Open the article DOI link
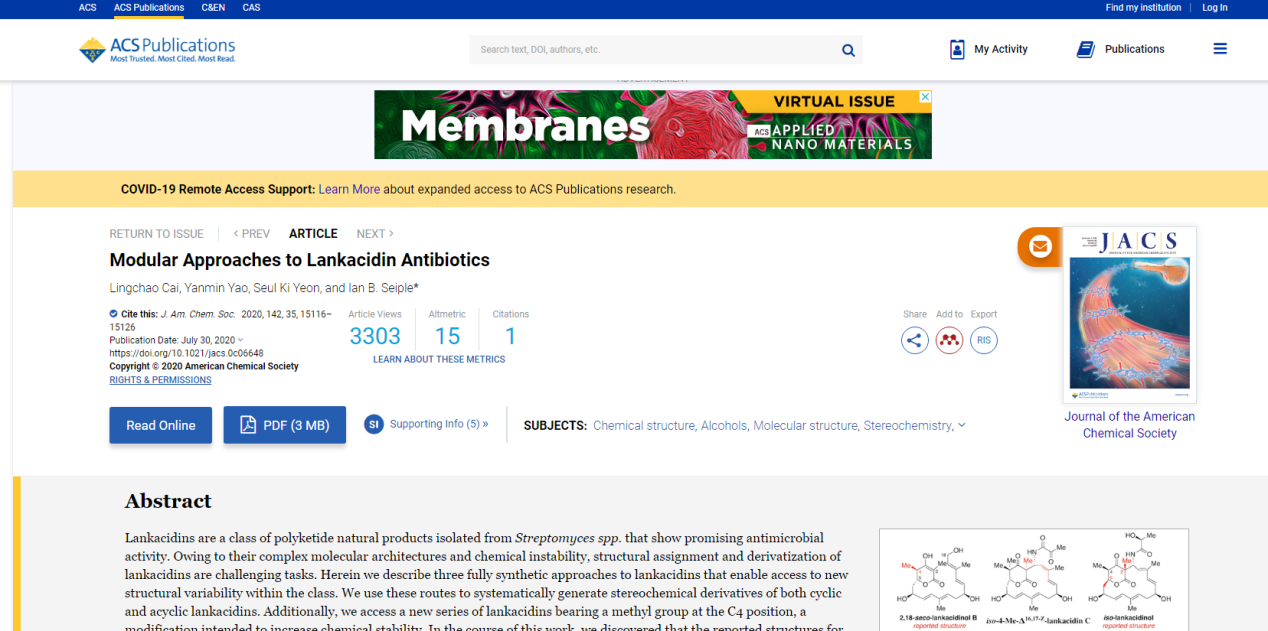Viewport: 1268px width, 631px height. pyautogui.click(x=186, y=353)
